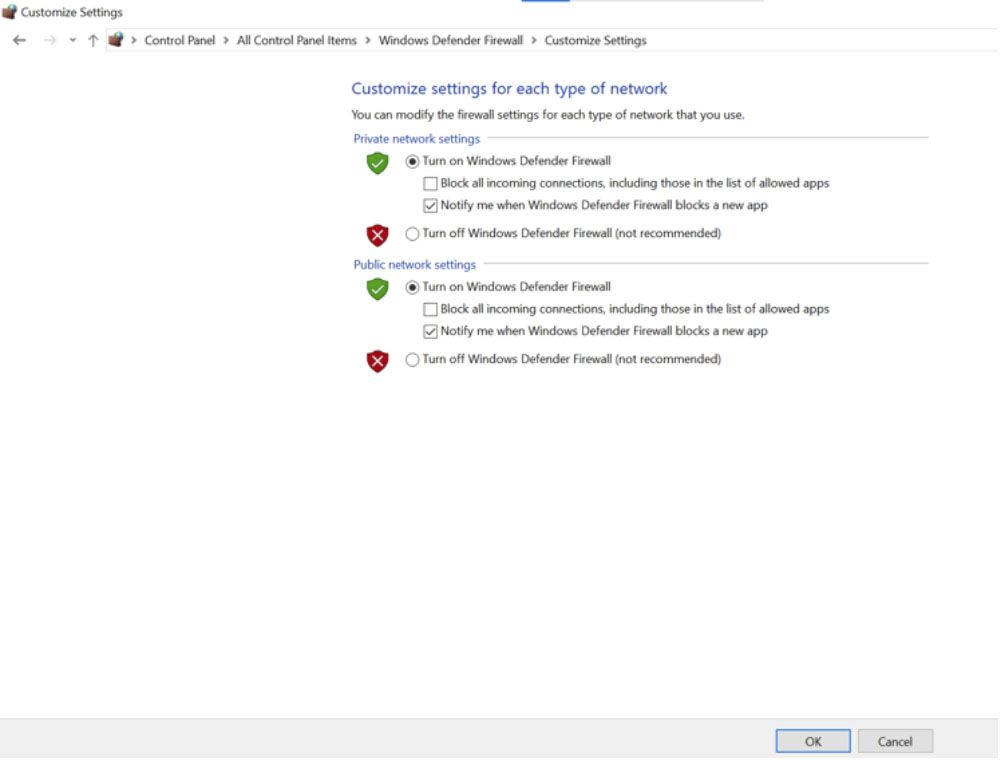Click the Up one level arrow
This screenshot has width=1000, height=760.
[93, 40]
